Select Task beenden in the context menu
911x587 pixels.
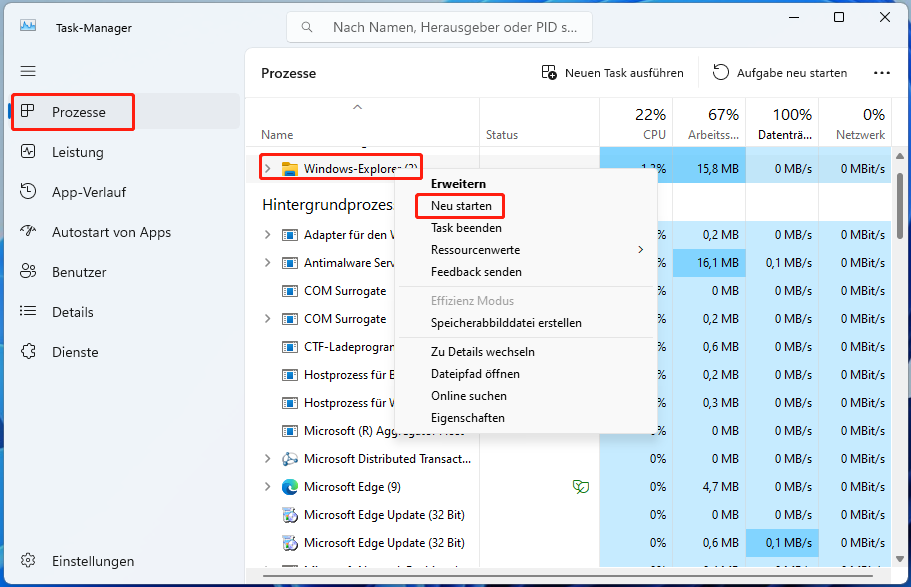coord(526,228)
